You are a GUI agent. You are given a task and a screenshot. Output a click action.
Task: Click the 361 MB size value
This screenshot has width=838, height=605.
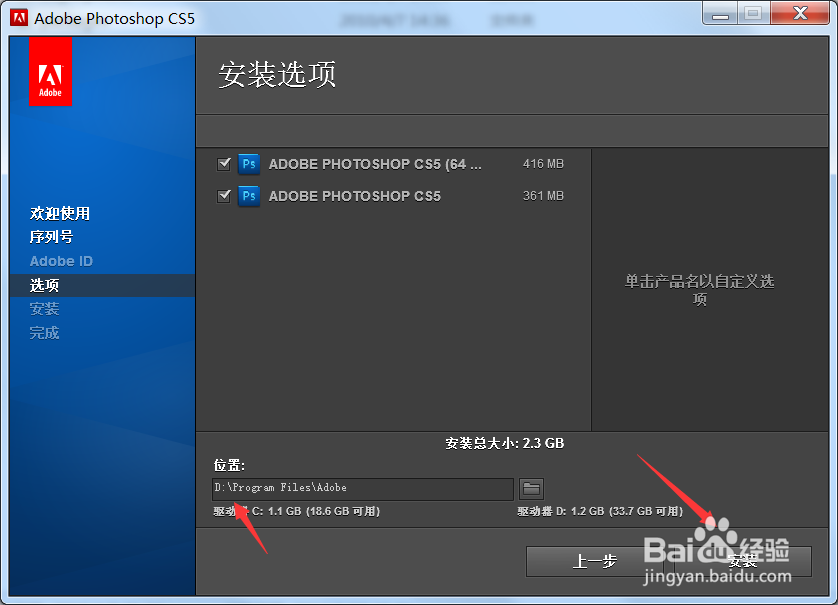click(x=543, y=196)
